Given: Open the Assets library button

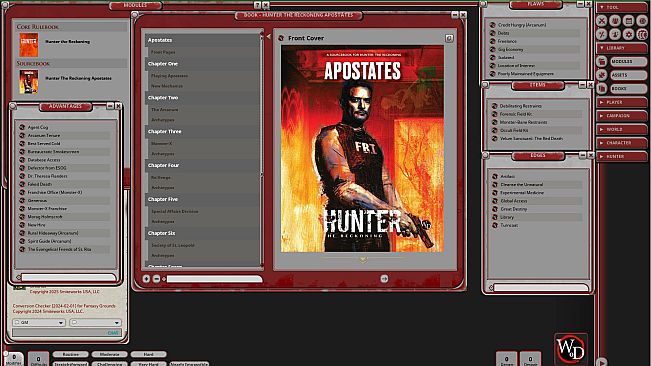Looking at the screenshot, I should pos(628,75).
